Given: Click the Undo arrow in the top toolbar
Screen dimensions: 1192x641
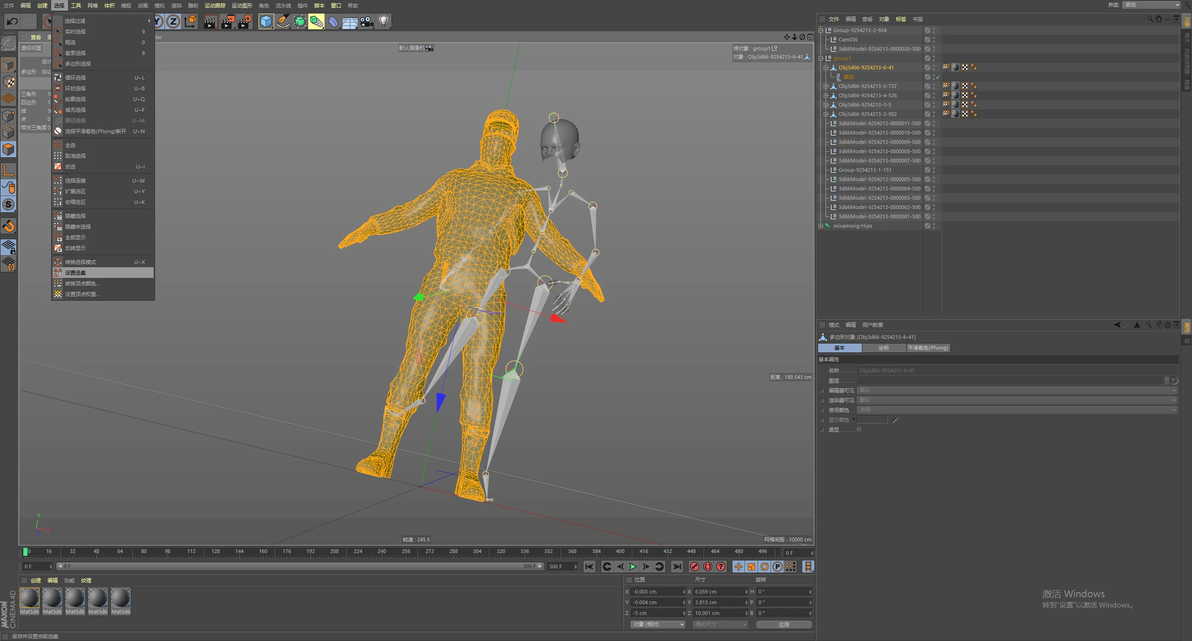Looking at the screenshot, I should tap(12, 21).
